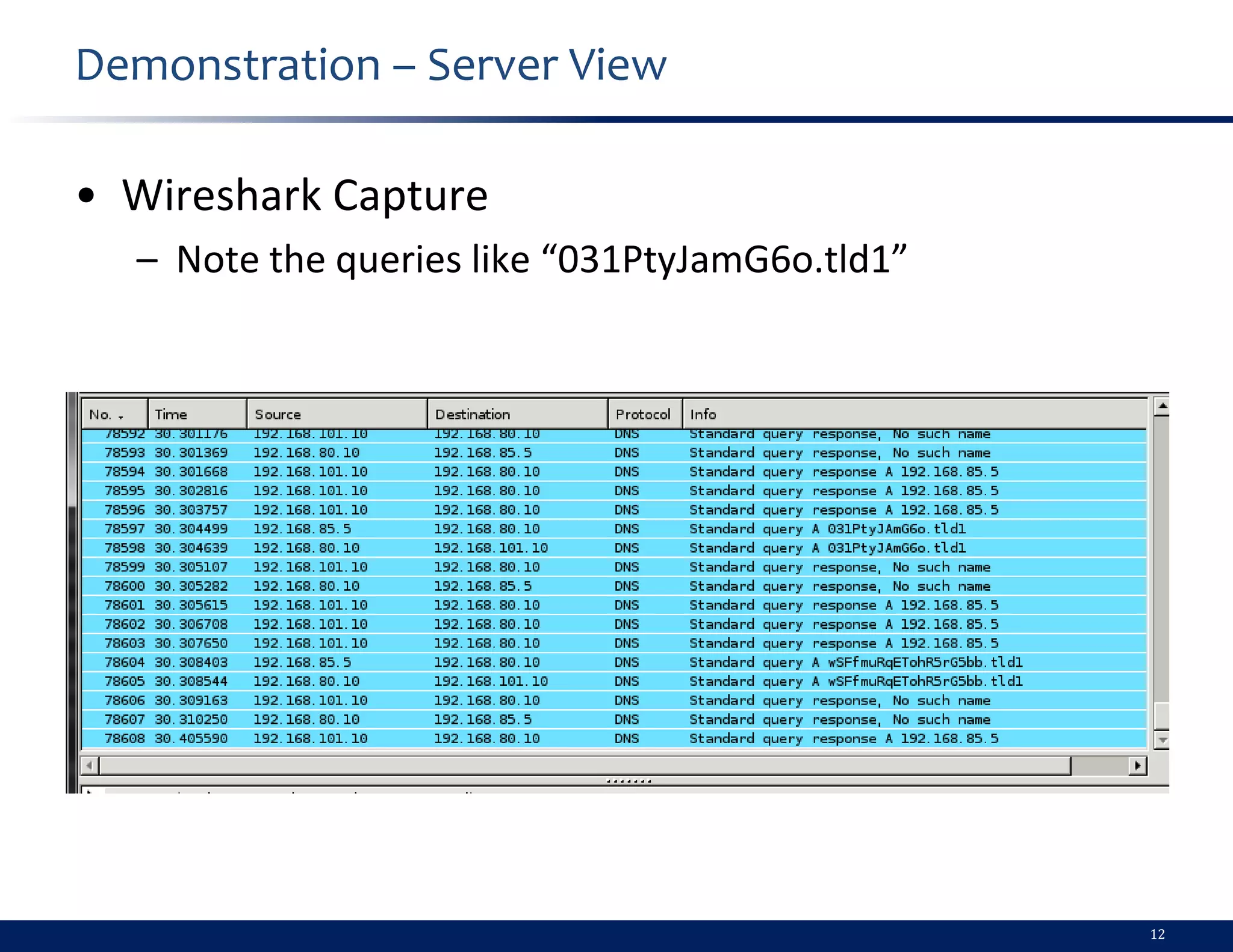1233x952 pixels.
Task: Click source 192.168.80.10 in packet 78605
Action: 306,681
